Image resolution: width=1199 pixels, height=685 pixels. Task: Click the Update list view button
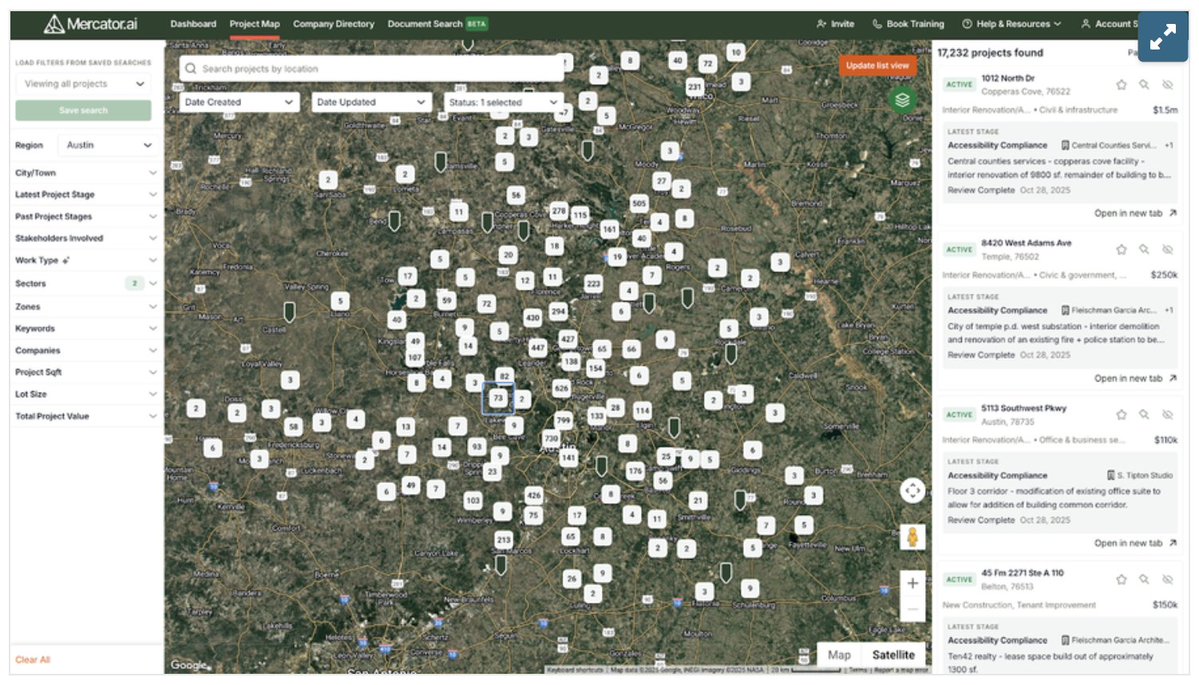point(876,65)
